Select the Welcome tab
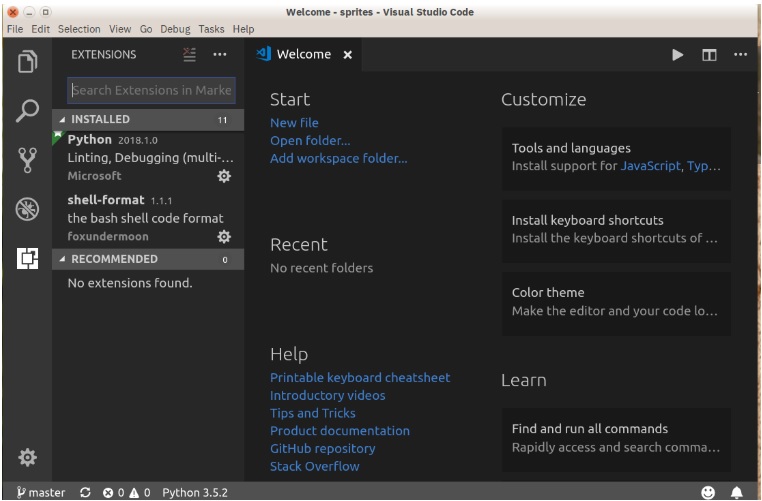 (303, 54)
